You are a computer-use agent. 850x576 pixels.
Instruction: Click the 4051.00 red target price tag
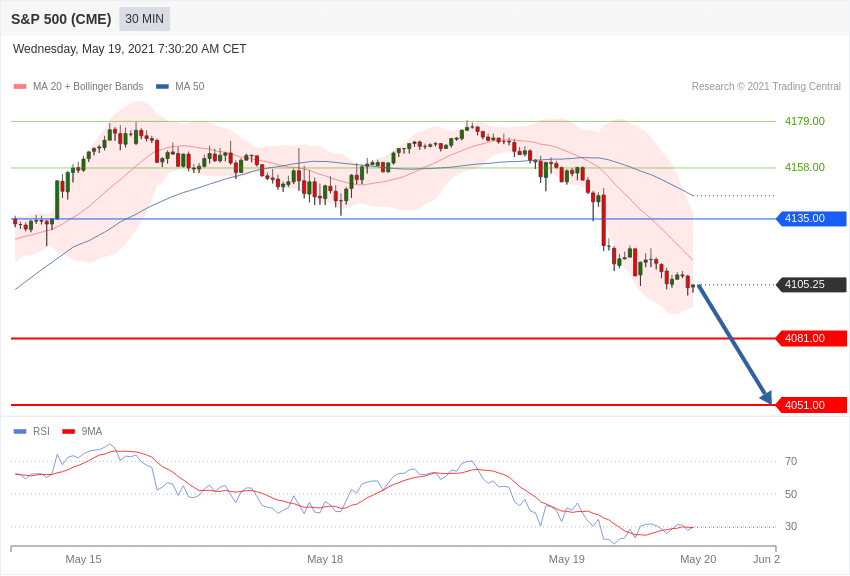coord(811,405)
